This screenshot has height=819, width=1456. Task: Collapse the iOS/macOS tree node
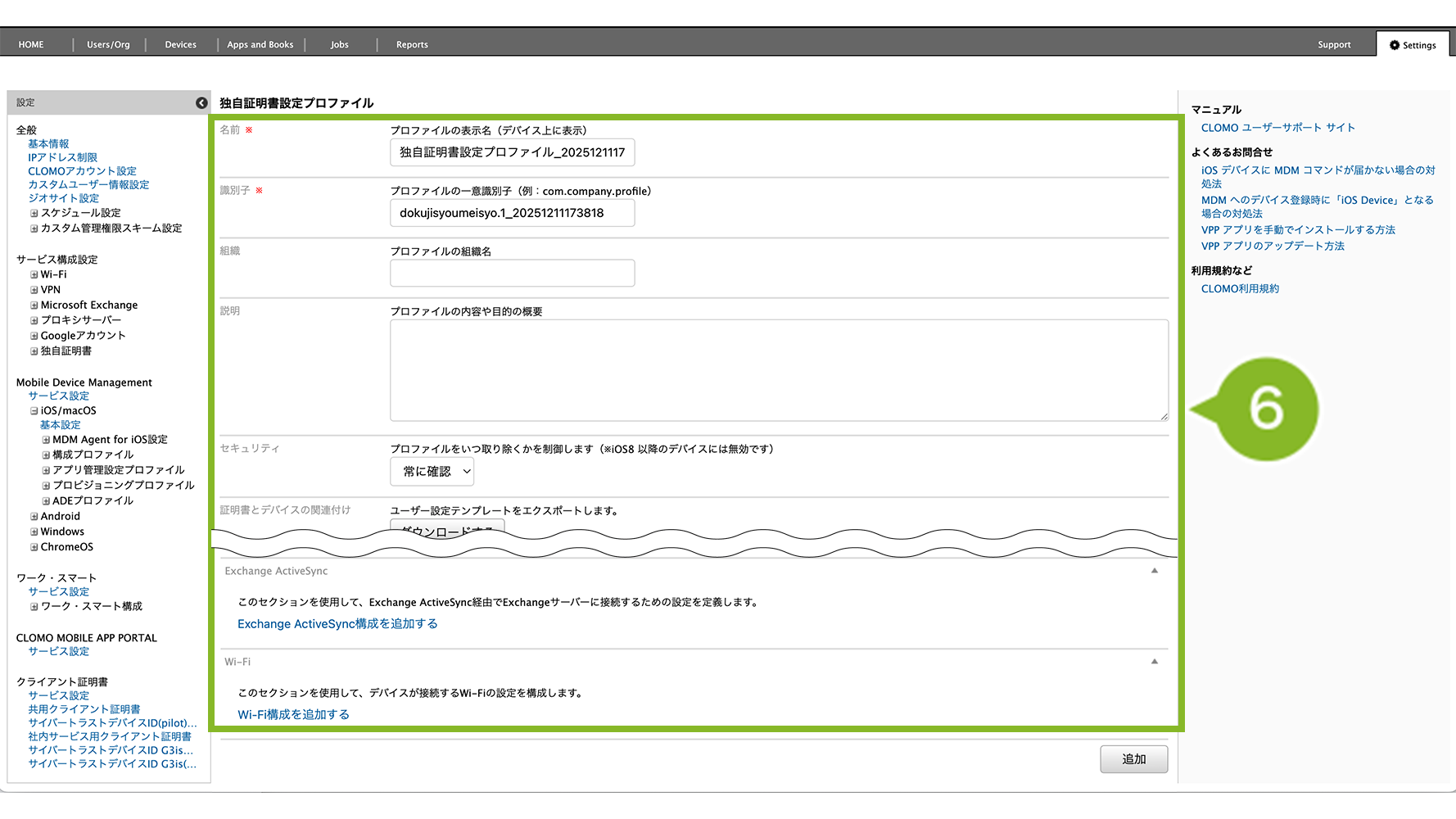(x=34, y=411)
